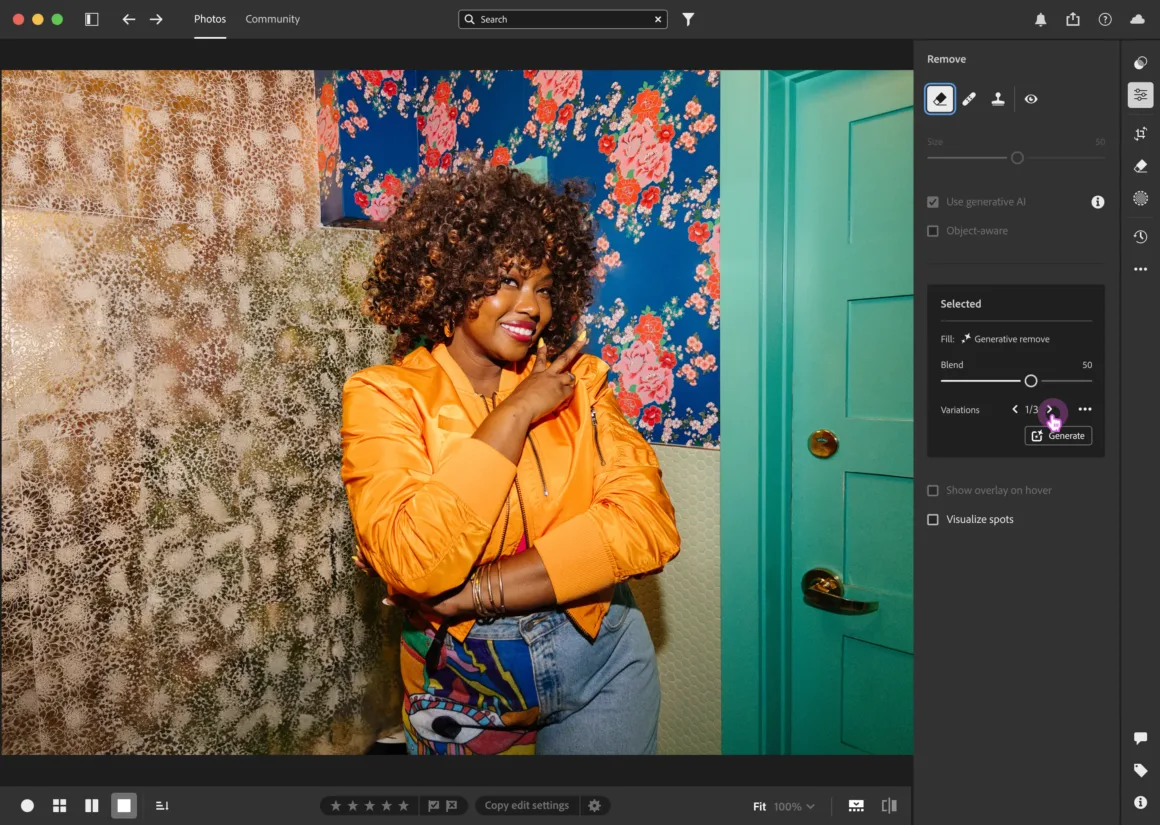This screenshot has height=825, width=1160.
Task: Open the Help question mark icon
Action: [1105, 20]
